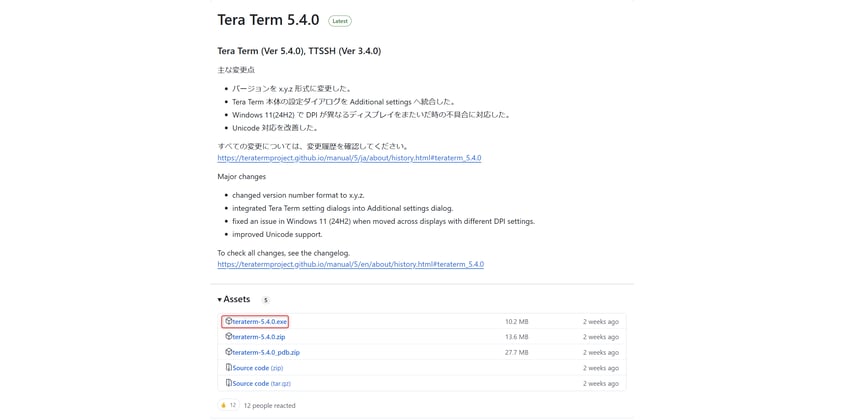
Task: Open the Japanese changelog history link
Action: click(349, 158)
